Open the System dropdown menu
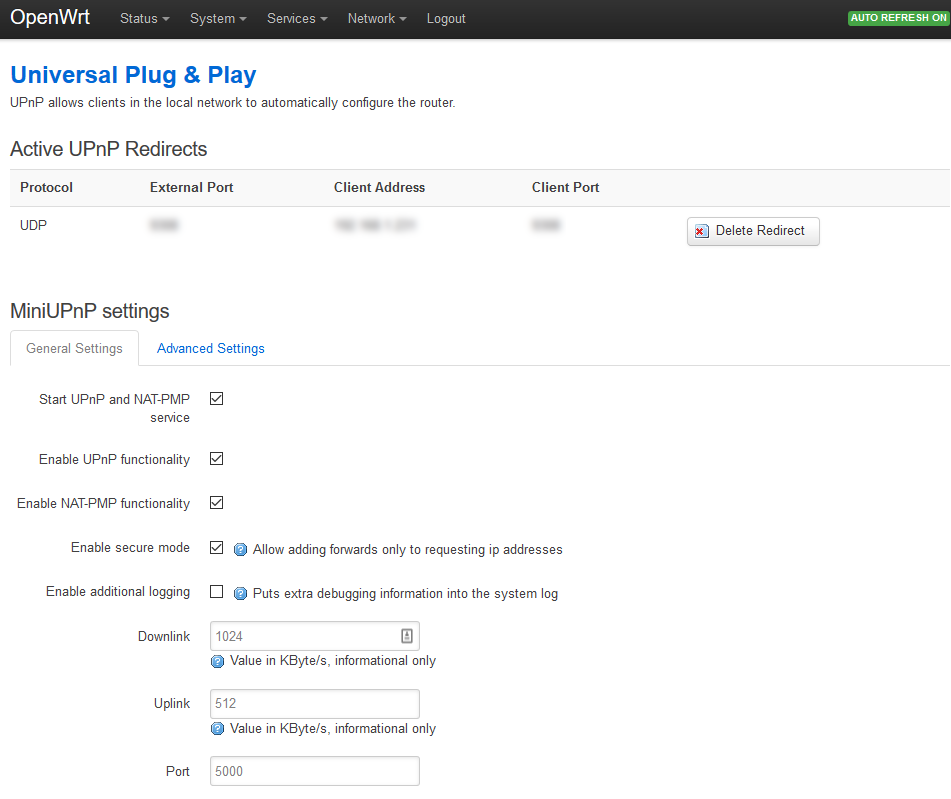Viewport: 951px width, 799px height. [218, 19]
